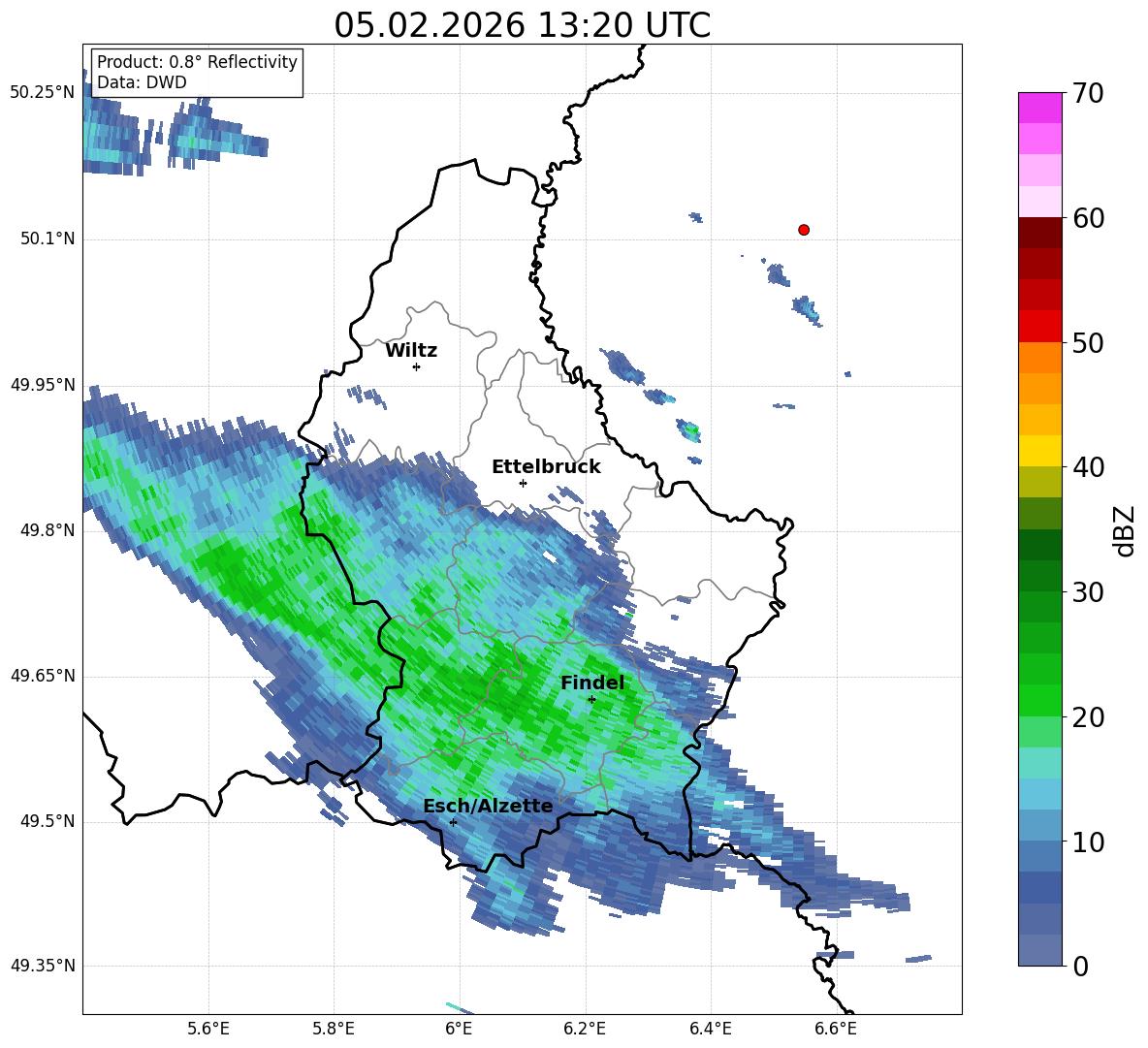Click the 49.8°N latitude label
Image resolution: width=1148 pixels, height=1048 pixels.
click(x=47, y=530)
